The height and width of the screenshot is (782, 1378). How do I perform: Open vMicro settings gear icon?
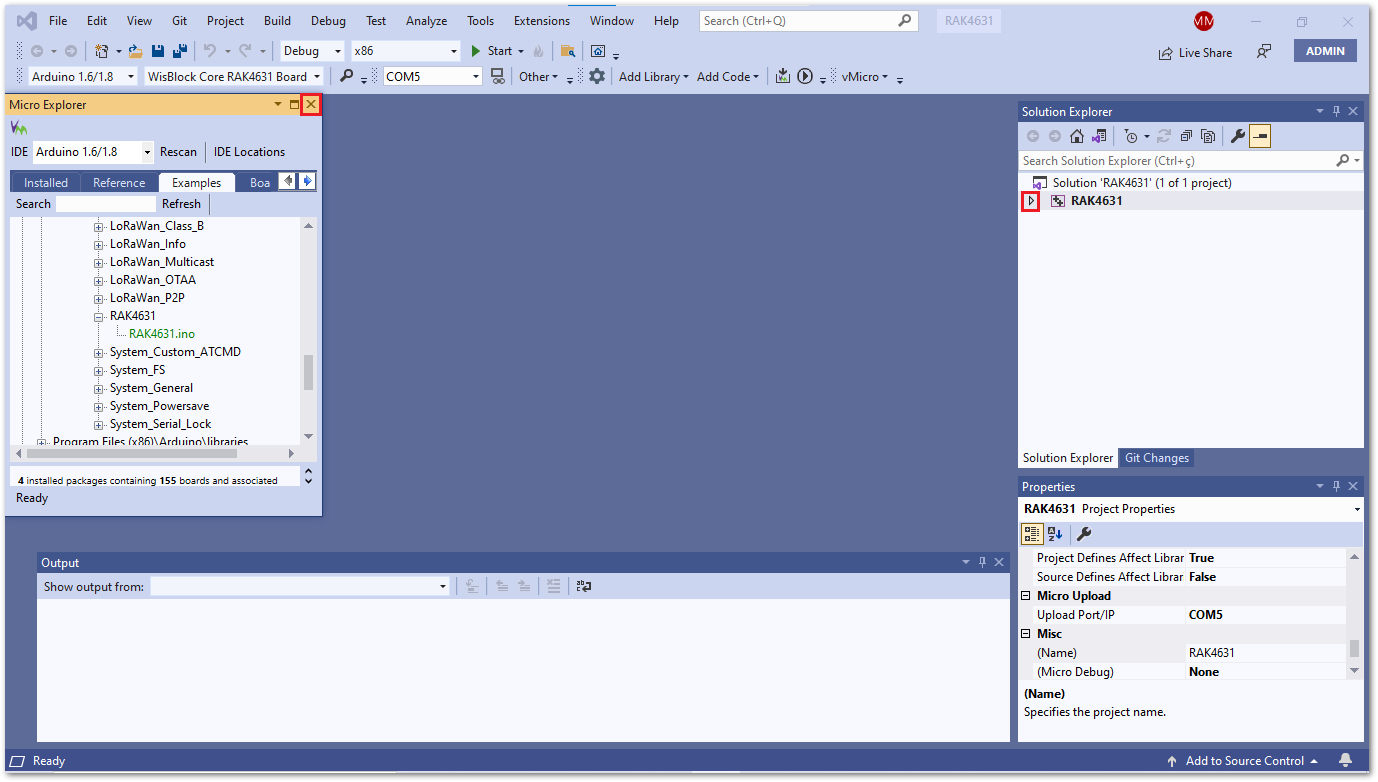(x=597, y=77)
